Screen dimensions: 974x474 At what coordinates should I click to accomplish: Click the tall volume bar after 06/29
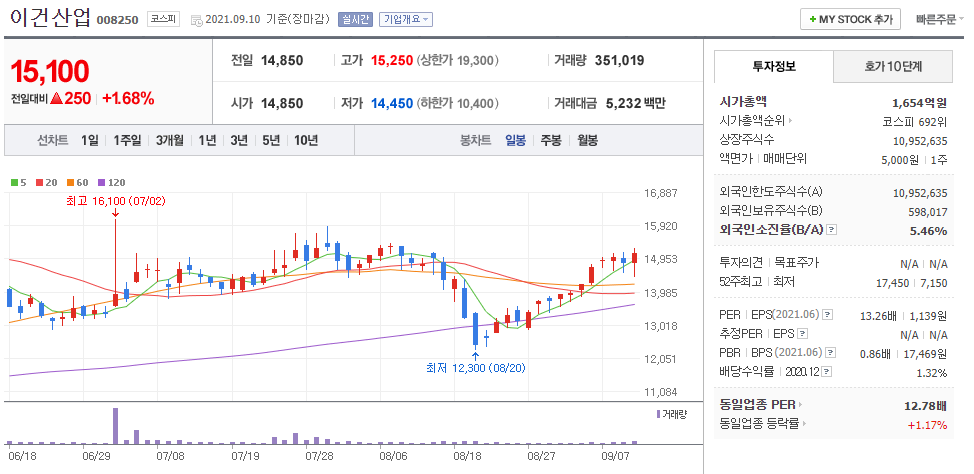tap(116, 426)
